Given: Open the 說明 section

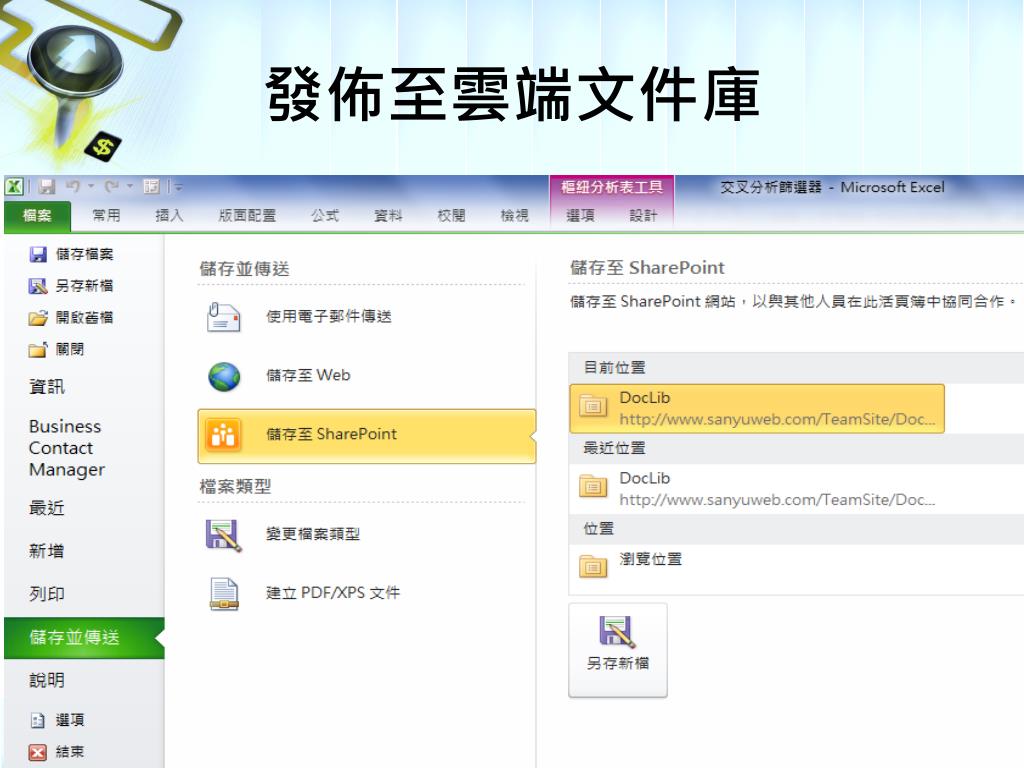Looking at the screenshot, I should [47, 680].
